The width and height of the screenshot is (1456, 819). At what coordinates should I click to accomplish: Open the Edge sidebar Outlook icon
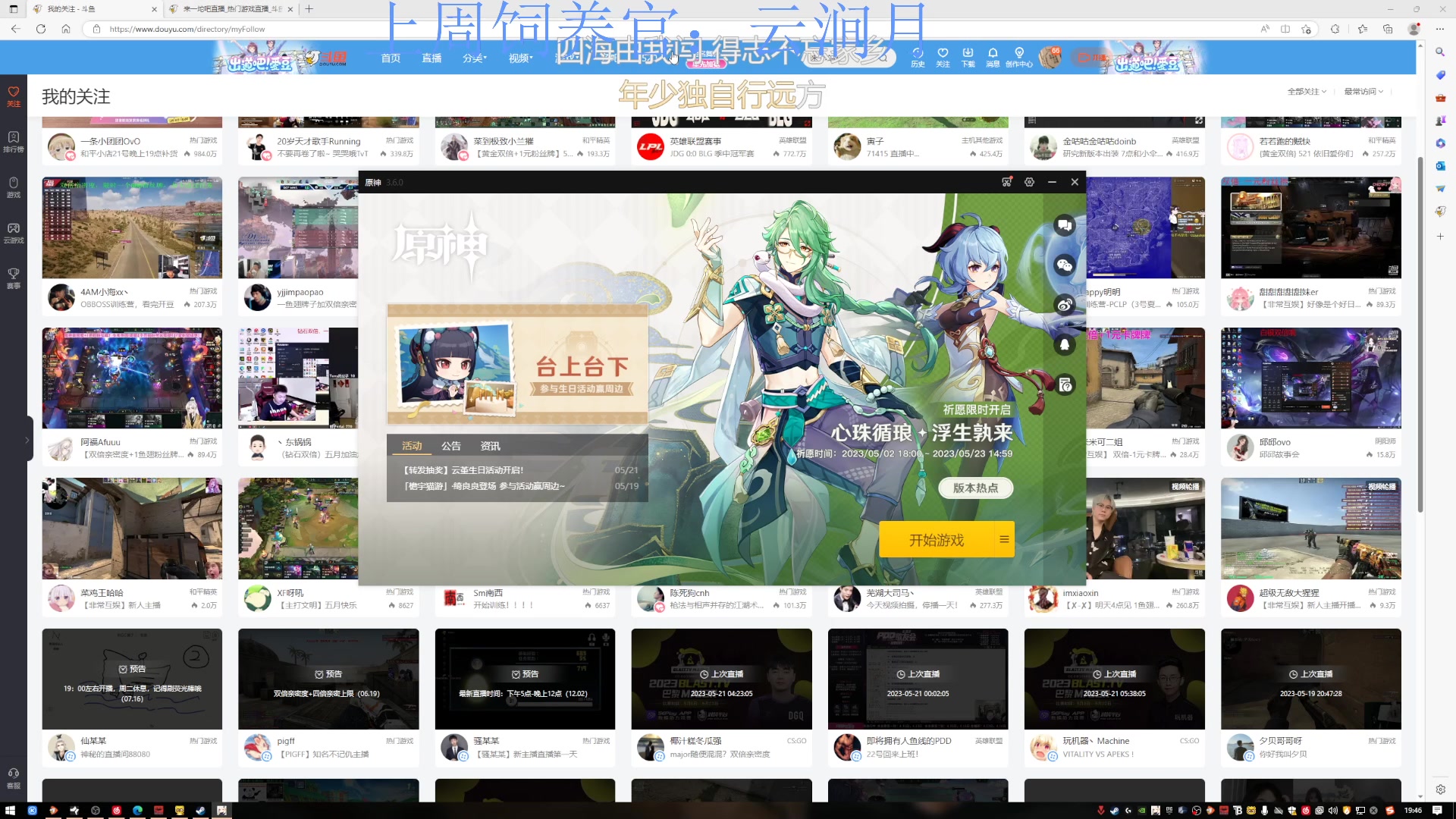click(x=1439, y=165)
